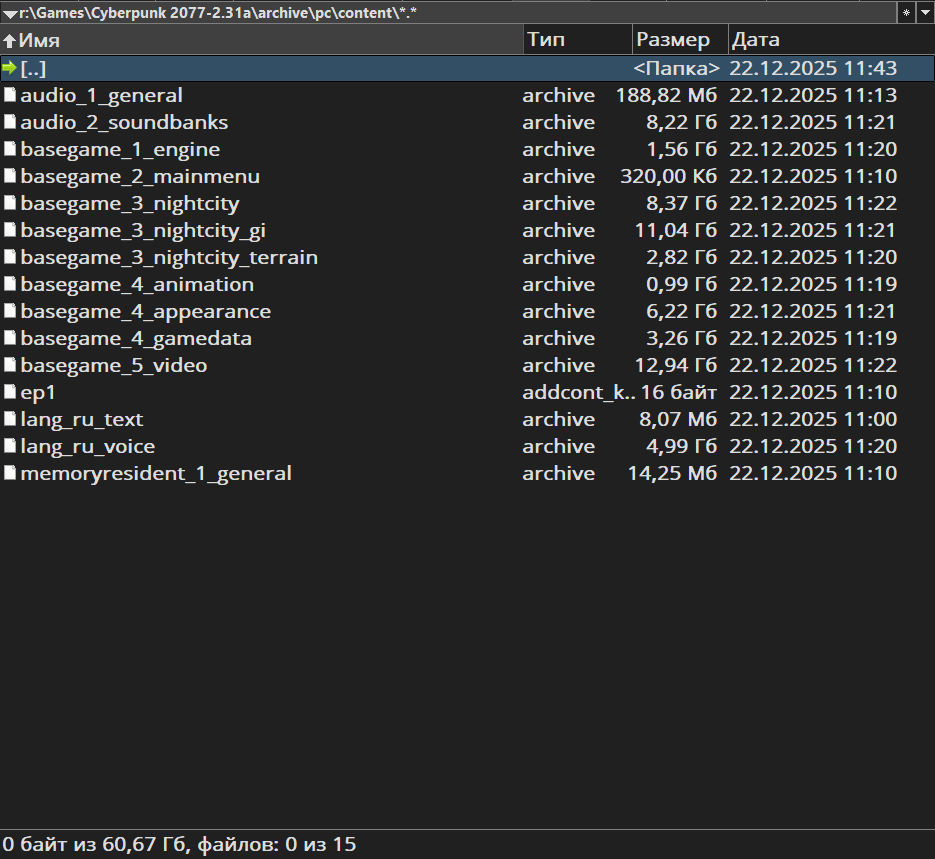The height and width of the screenshot is (859, 935).
Task: Click the file icon of basegame_1_engine
Action: pos(10,149)
